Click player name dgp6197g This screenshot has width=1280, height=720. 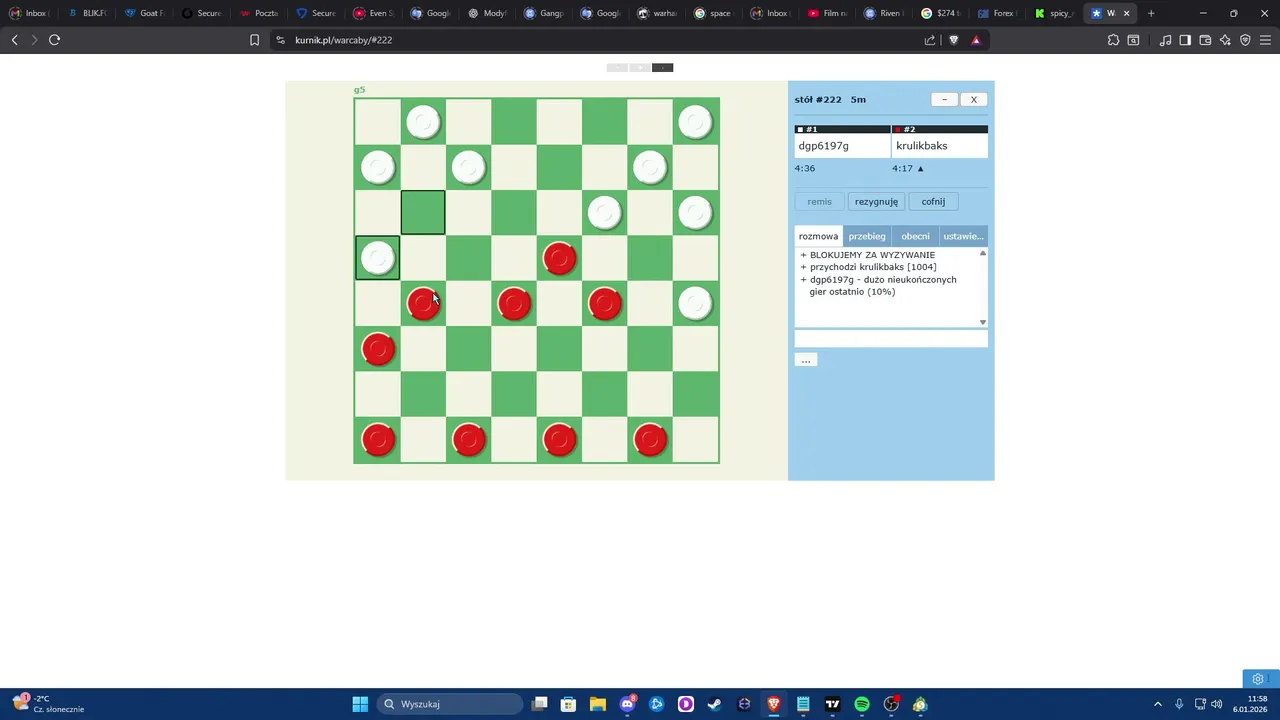point(824,146)
